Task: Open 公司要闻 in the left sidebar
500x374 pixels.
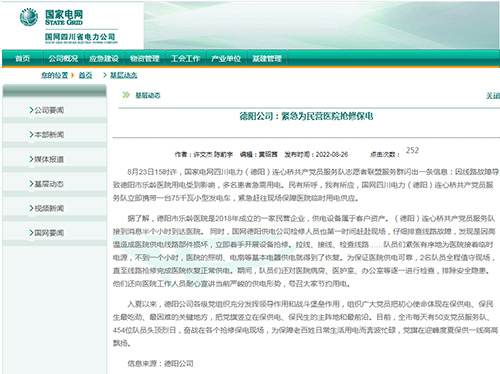Action: coord(49,110)
